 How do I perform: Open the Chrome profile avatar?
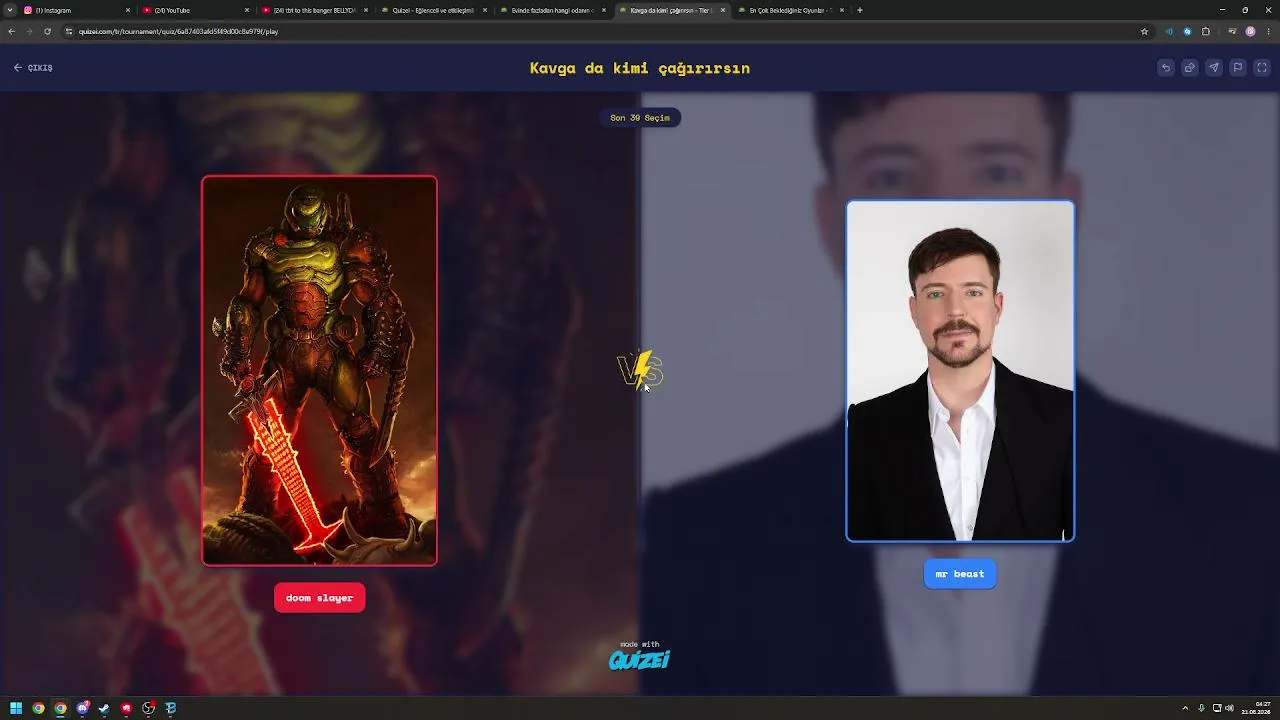[x=1250, y=31]
